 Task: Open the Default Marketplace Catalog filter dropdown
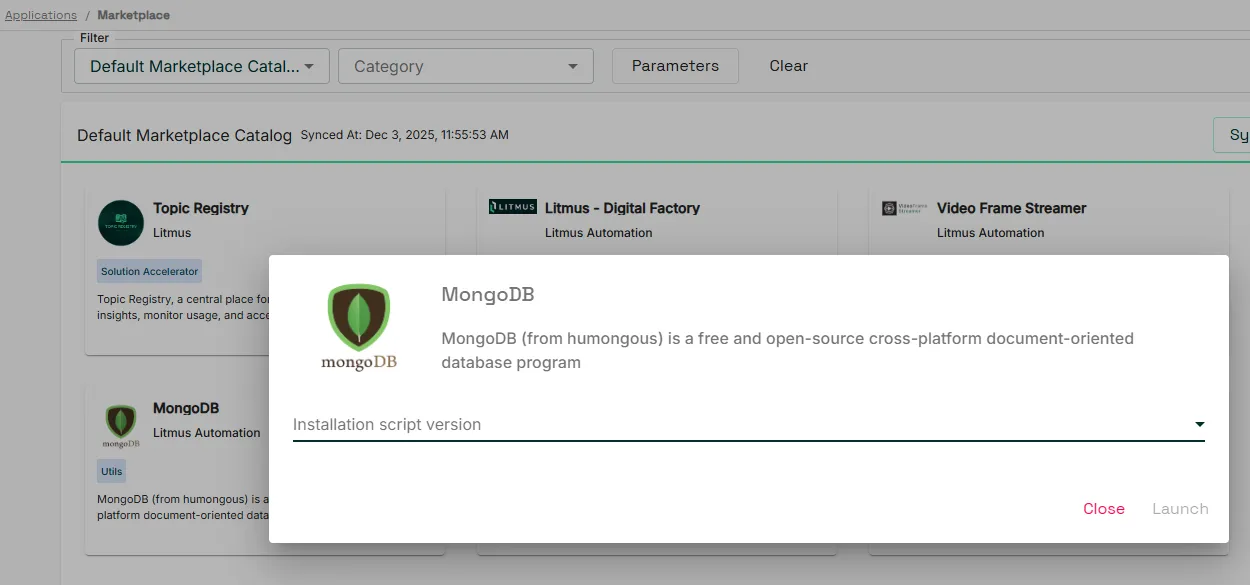202,66
